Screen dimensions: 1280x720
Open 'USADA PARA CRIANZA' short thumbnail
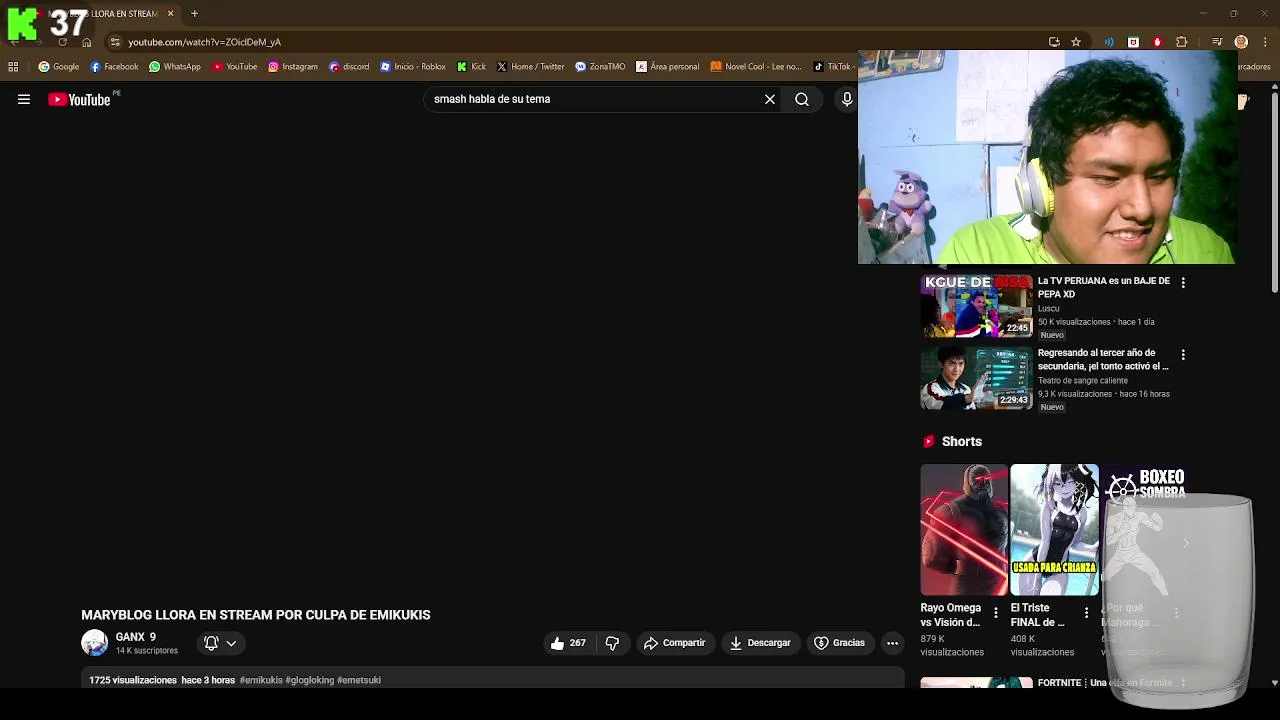coord(1054,530)
